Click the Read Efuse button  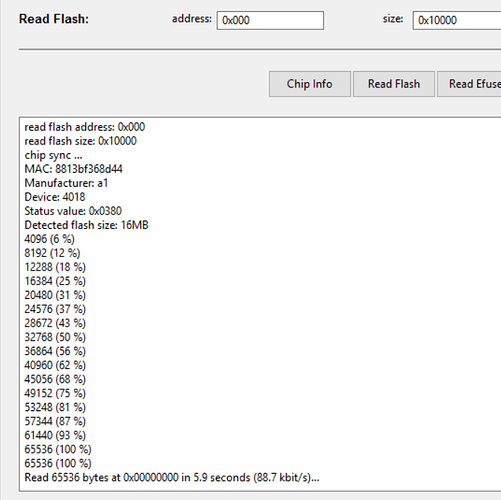point(469,84)
